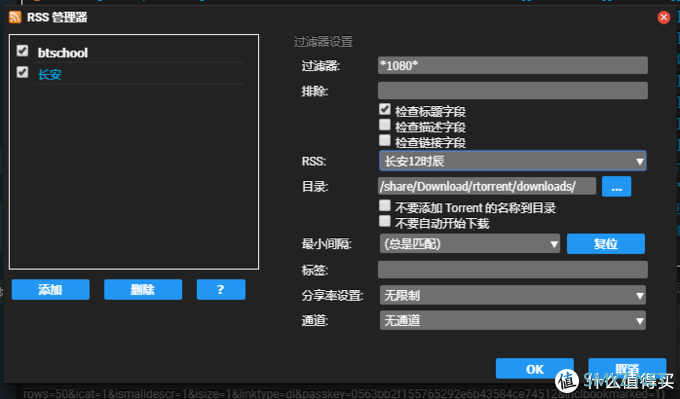This screenshot has height=399, width=680.
Task: Select the btschool filter entry
Action: [x=62, y=52]
